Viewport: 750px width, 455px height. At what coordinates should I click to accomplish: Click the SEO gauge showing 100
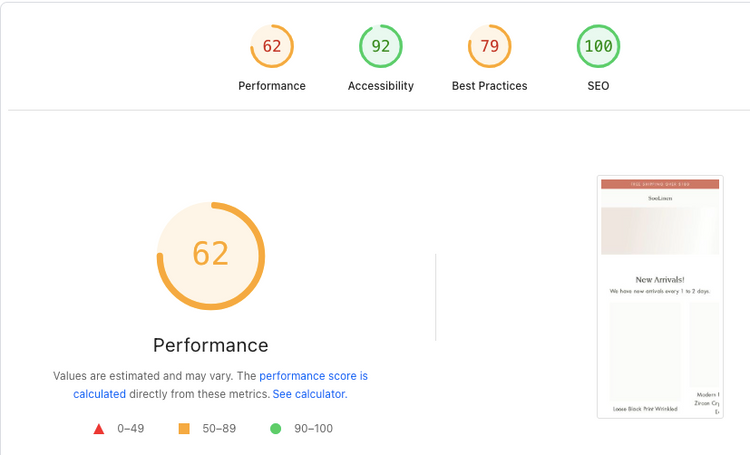(598, 46)
